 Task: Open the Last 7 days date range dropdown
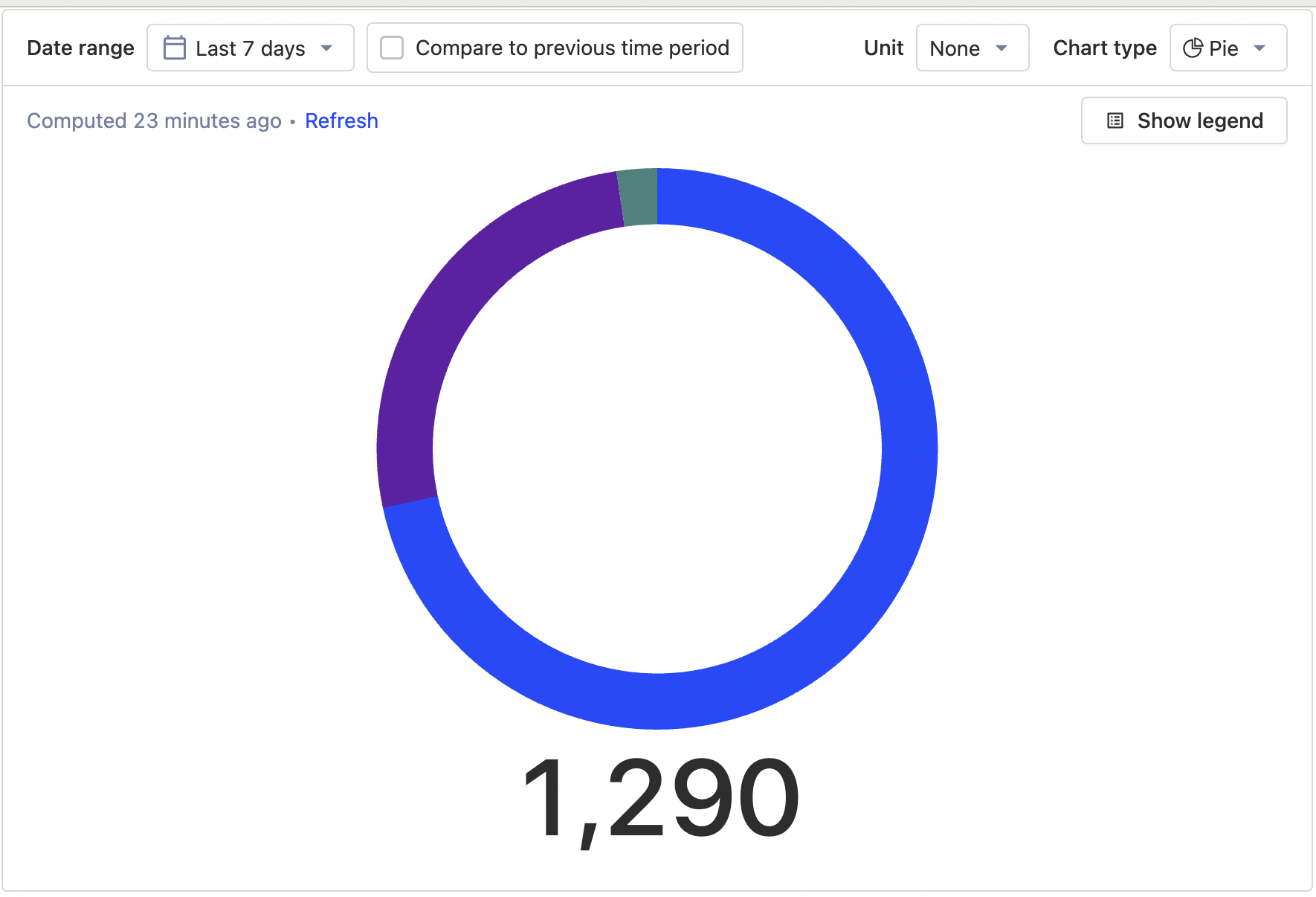[x=251, y=48]
